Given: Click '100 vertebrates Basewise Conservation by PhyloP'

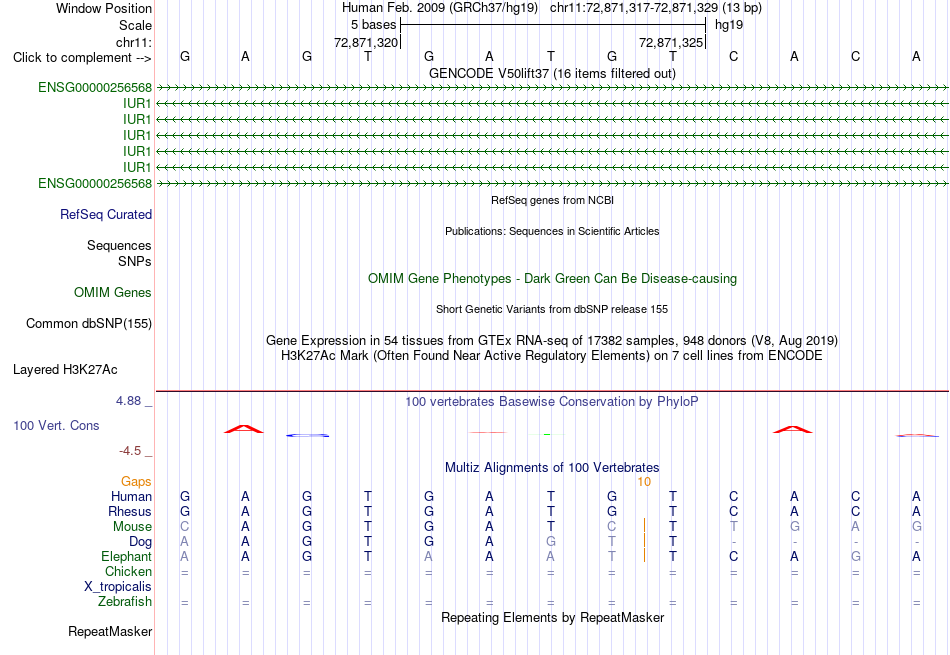Looking at the screenshot, I should (x=552, y=402).
